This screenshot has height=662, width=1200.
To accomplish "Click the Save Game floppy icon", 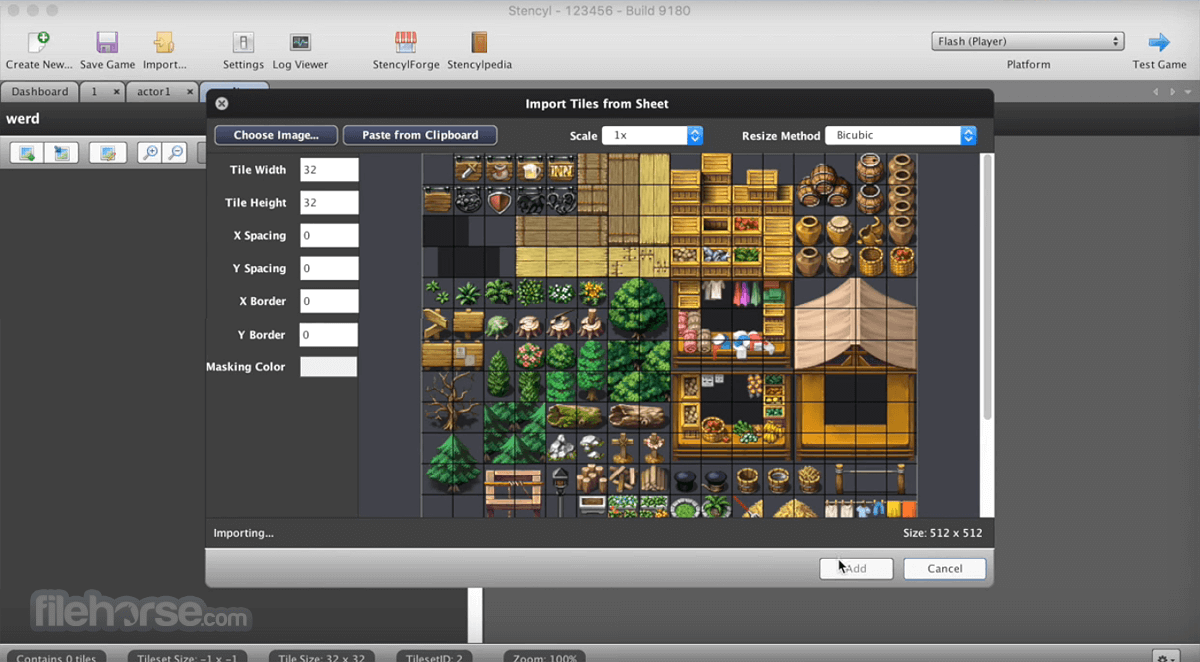I will [107, 42].
